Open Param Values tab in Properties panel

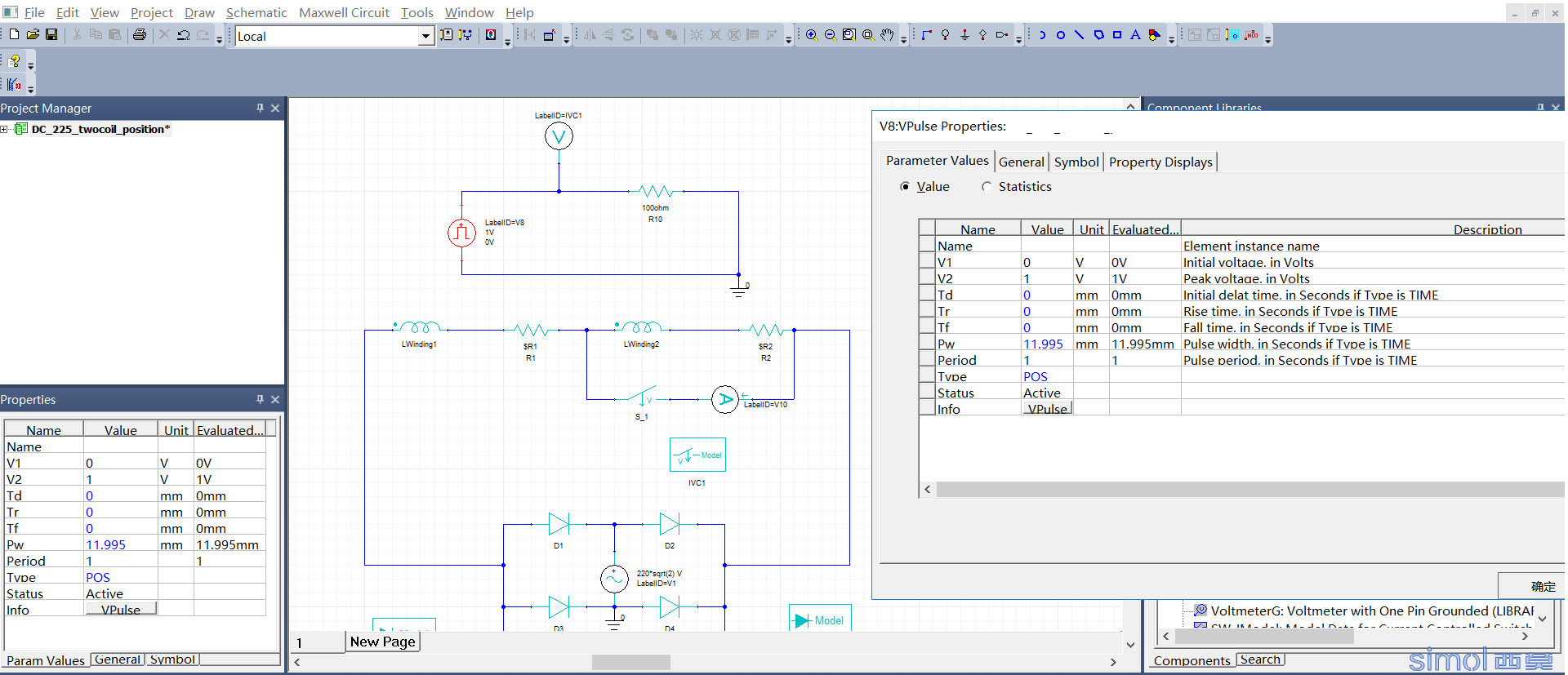pyautogui.click(x=46, y=660)
